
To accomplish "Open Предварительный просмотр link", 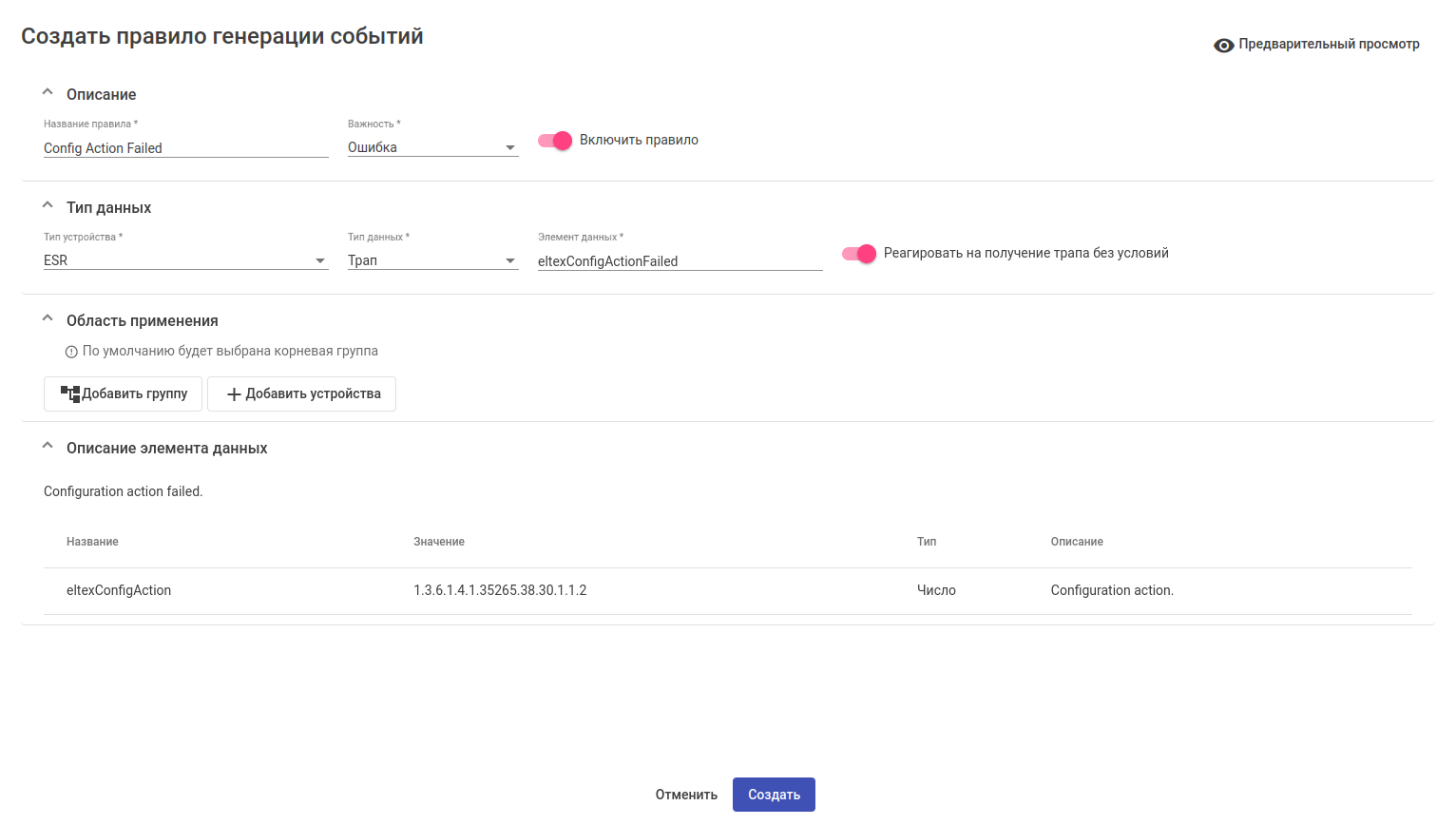I will click(1328, 45).
